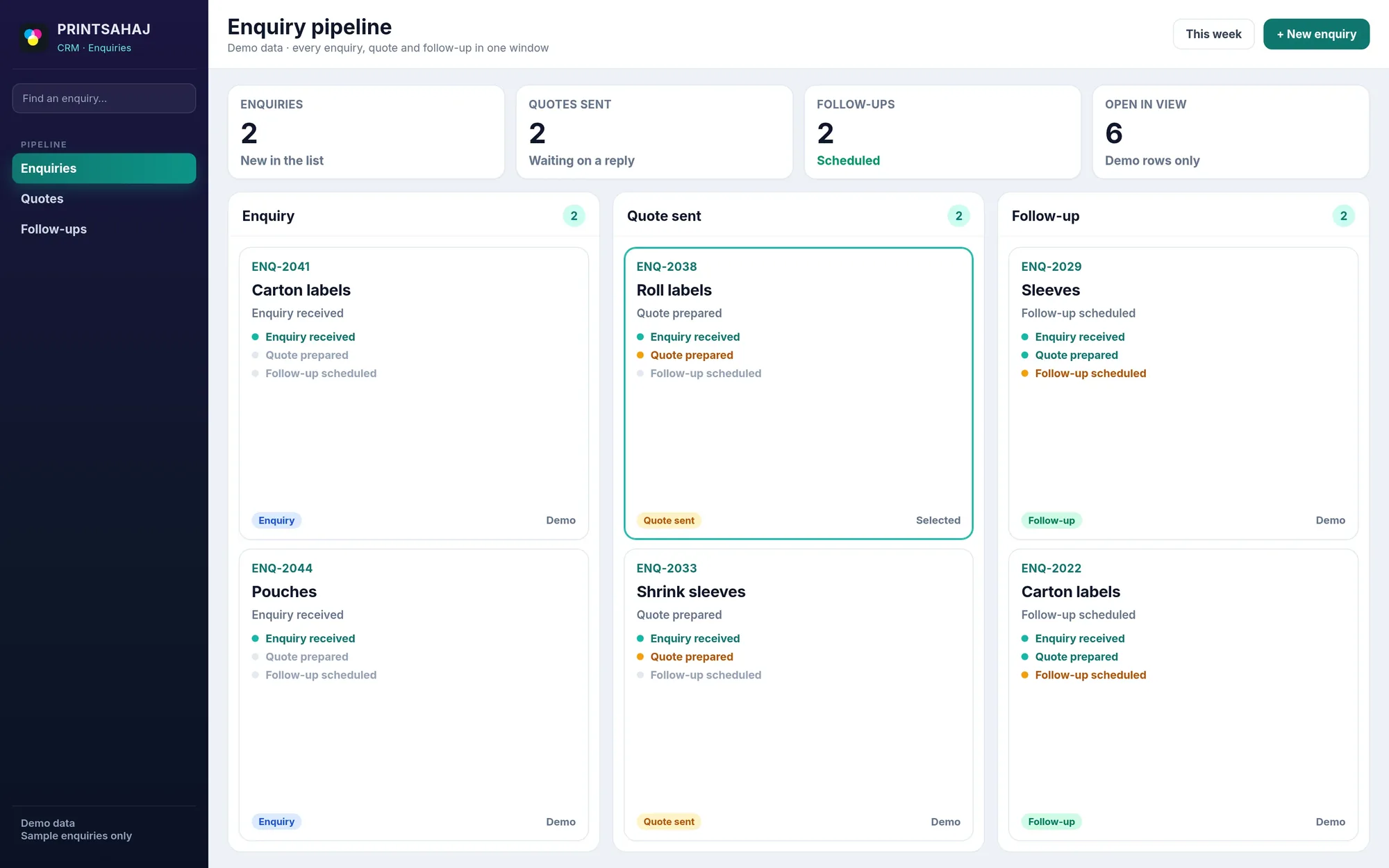The height and width of the screenshot is (868, 1389).
Task: Click the 'Follow-up' column heading
Action: [x=1045, y=216]
